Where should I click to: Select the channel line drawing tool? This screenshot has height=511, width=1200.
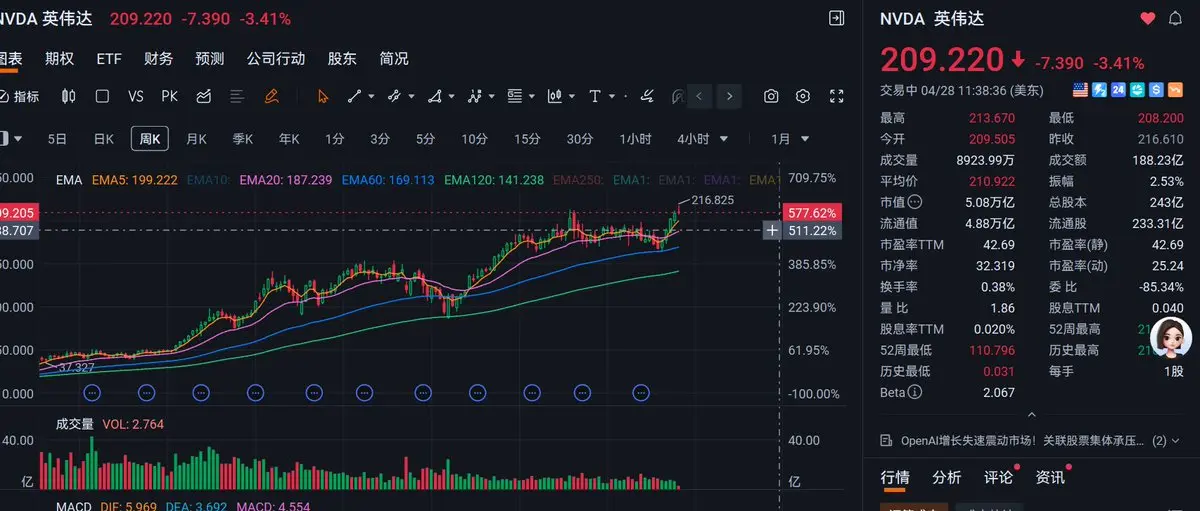tap(394, 96)
